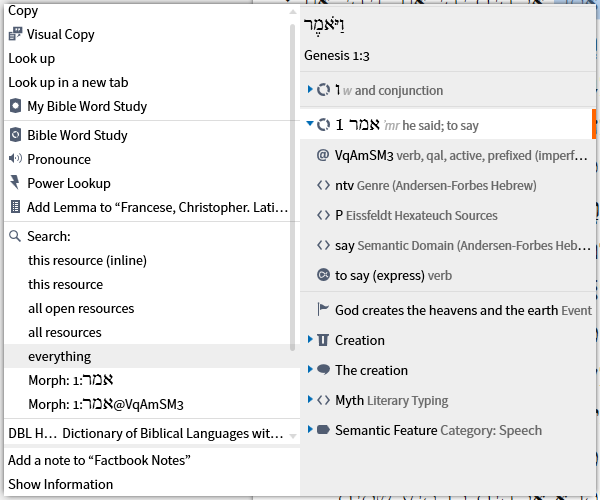Click the My Bible Word Study icon
This screenshot has height=500, width=600.
[15, 106]
